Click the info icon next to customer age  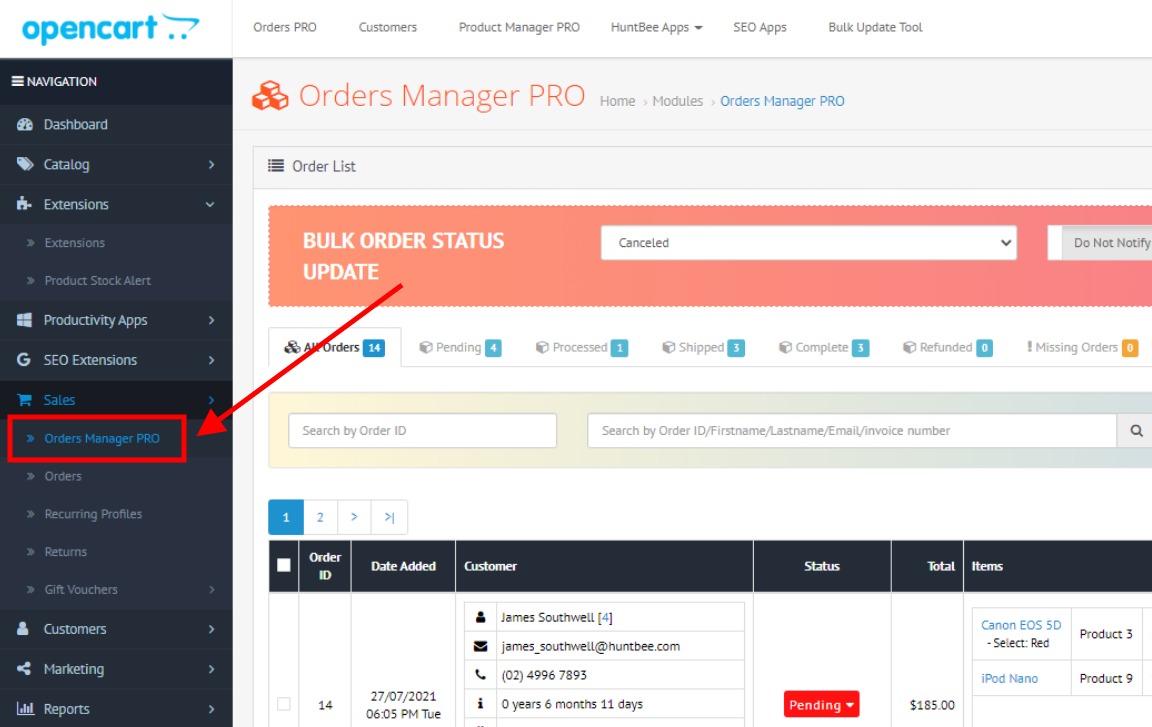pyautogui.click(x=480, y=704)
